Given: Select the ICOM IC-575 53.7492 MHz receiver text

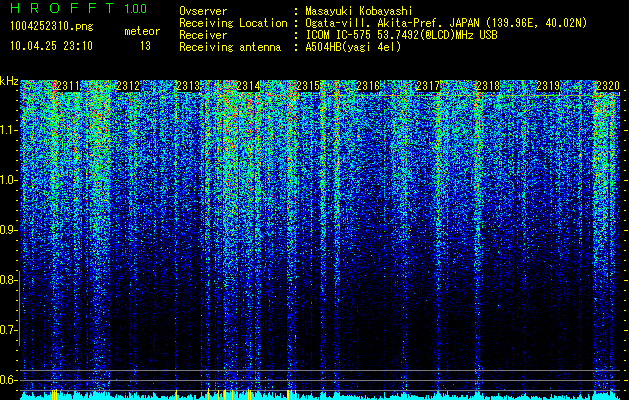Looking at the screenshot, I should tap(401, 35).
